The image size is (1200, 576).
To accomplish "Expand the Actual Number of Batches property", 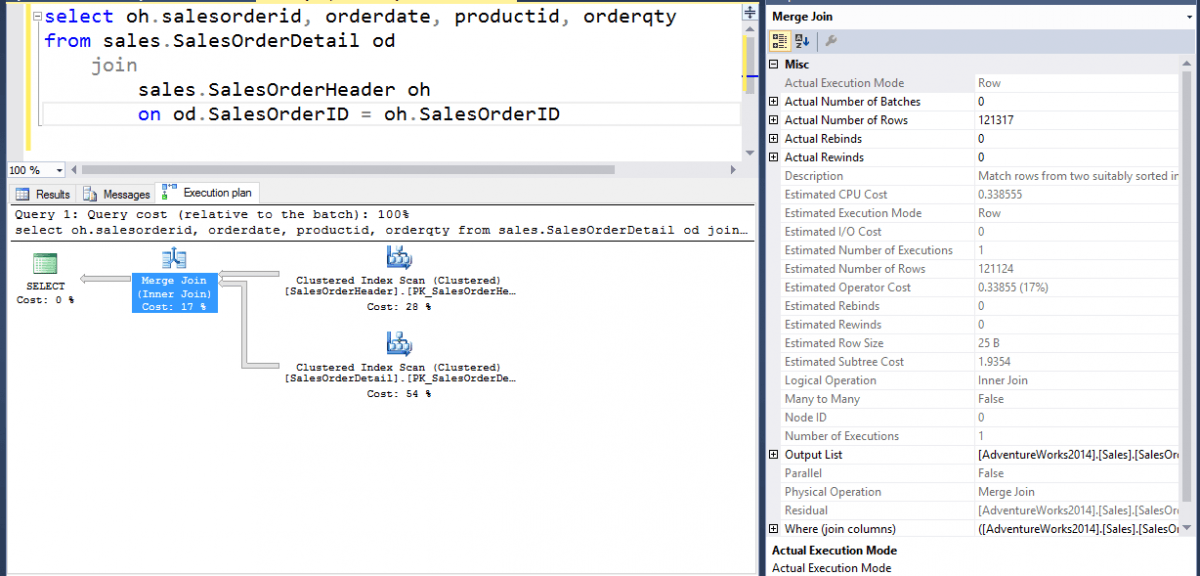I will [774, 101].
